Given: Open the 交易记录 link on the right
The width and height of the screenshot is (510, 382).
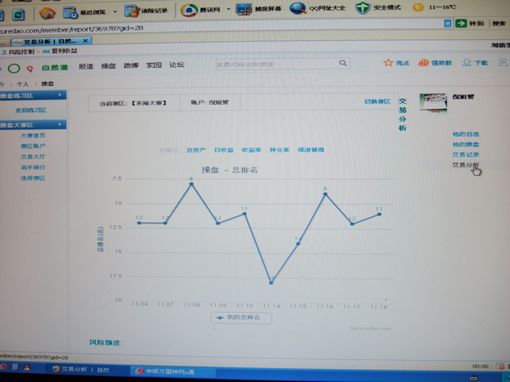Looking at the screenshot, I should tap(465, 155).
